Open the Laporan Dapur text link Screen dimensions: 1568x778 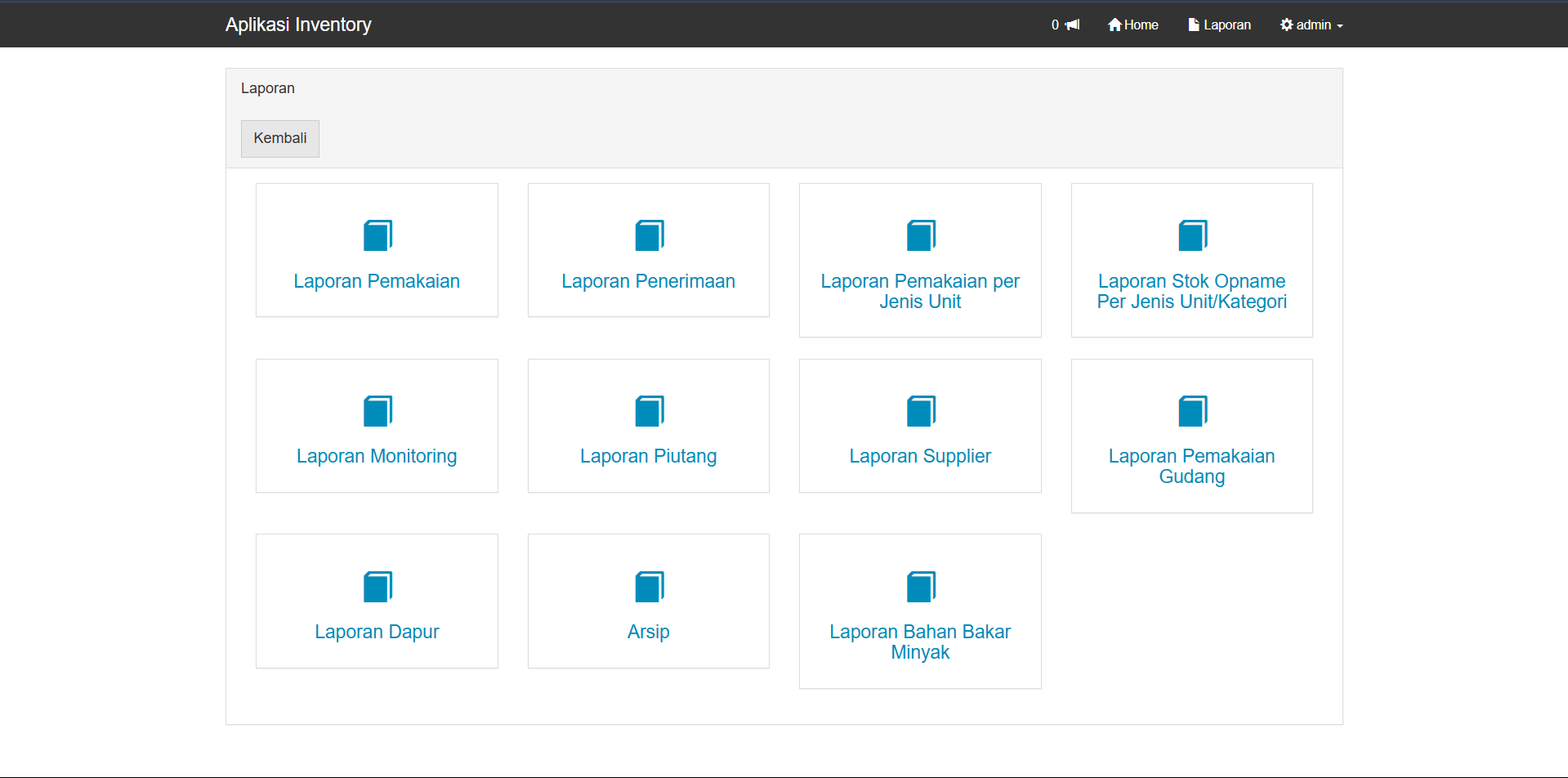(x=377, y=632)
